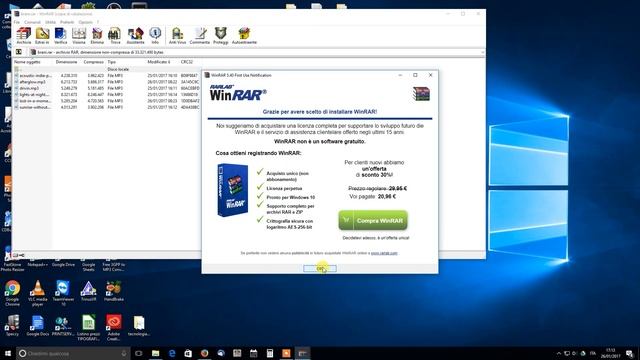Open the tecnologia folder on the desktop
640x360 pixels.
point(139,325)
